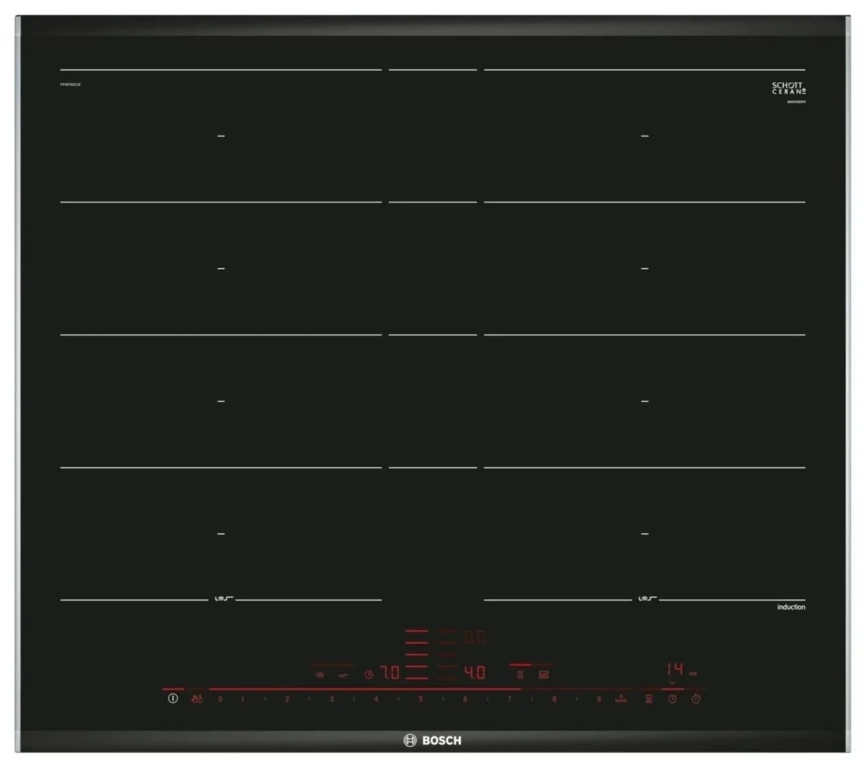This screenshot has width=866, height=763.
Task: Tap the Bosch logo at the bottom
Action: point(432,740)
